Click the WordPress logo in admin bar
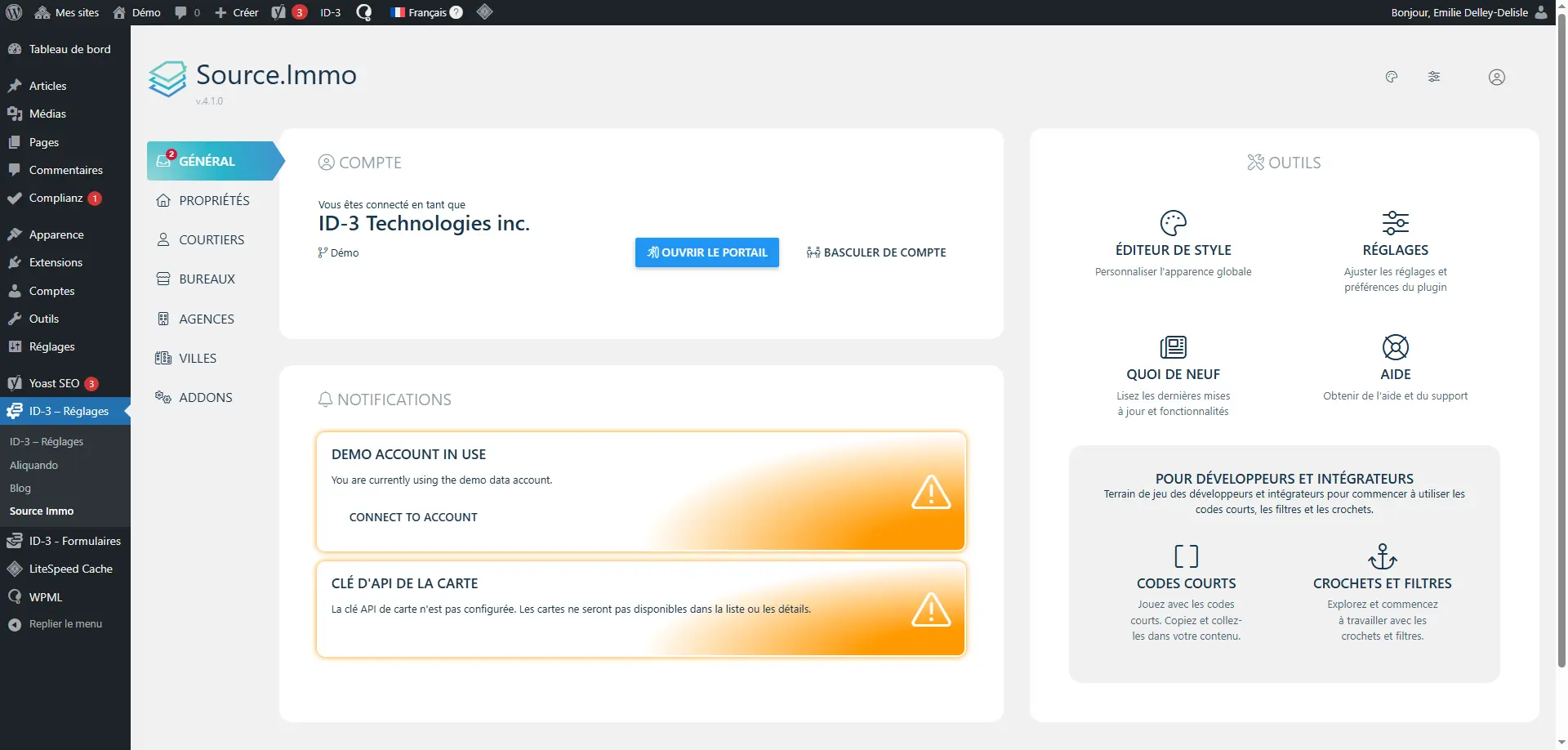This screenshot has width=1568, height=750. pyautogui.click(x=14, y=12)
